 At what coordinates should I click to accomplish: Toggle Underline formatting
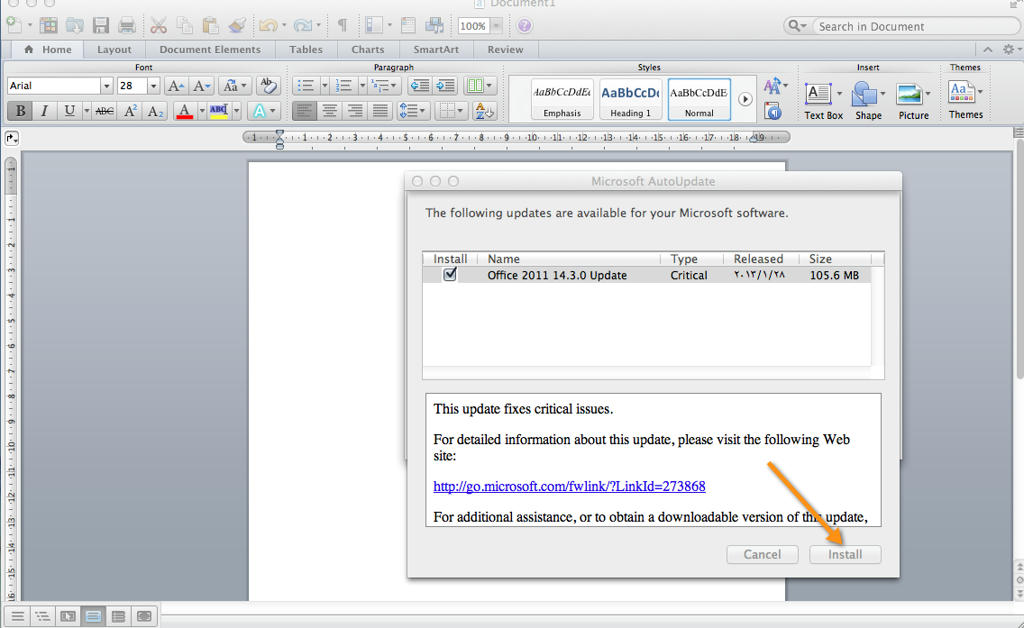tap(69, 111)
